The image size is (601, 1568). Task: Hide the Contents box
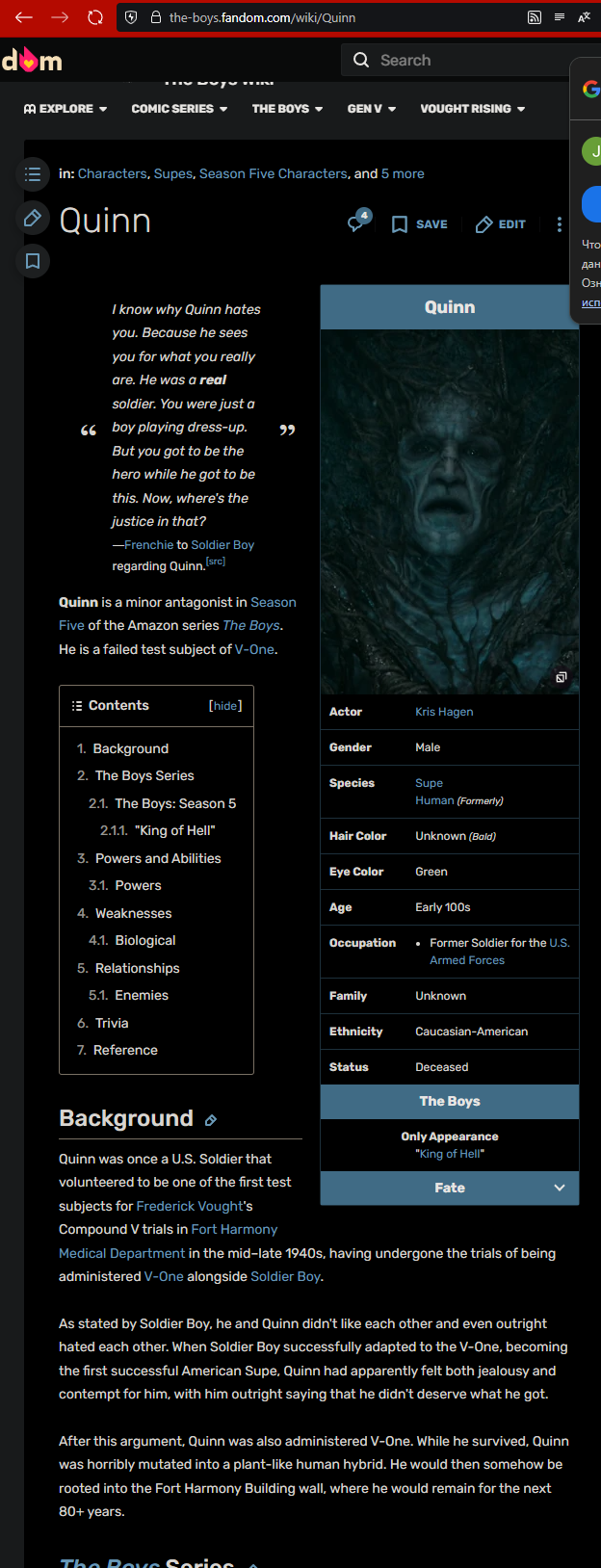pos(225,705)
